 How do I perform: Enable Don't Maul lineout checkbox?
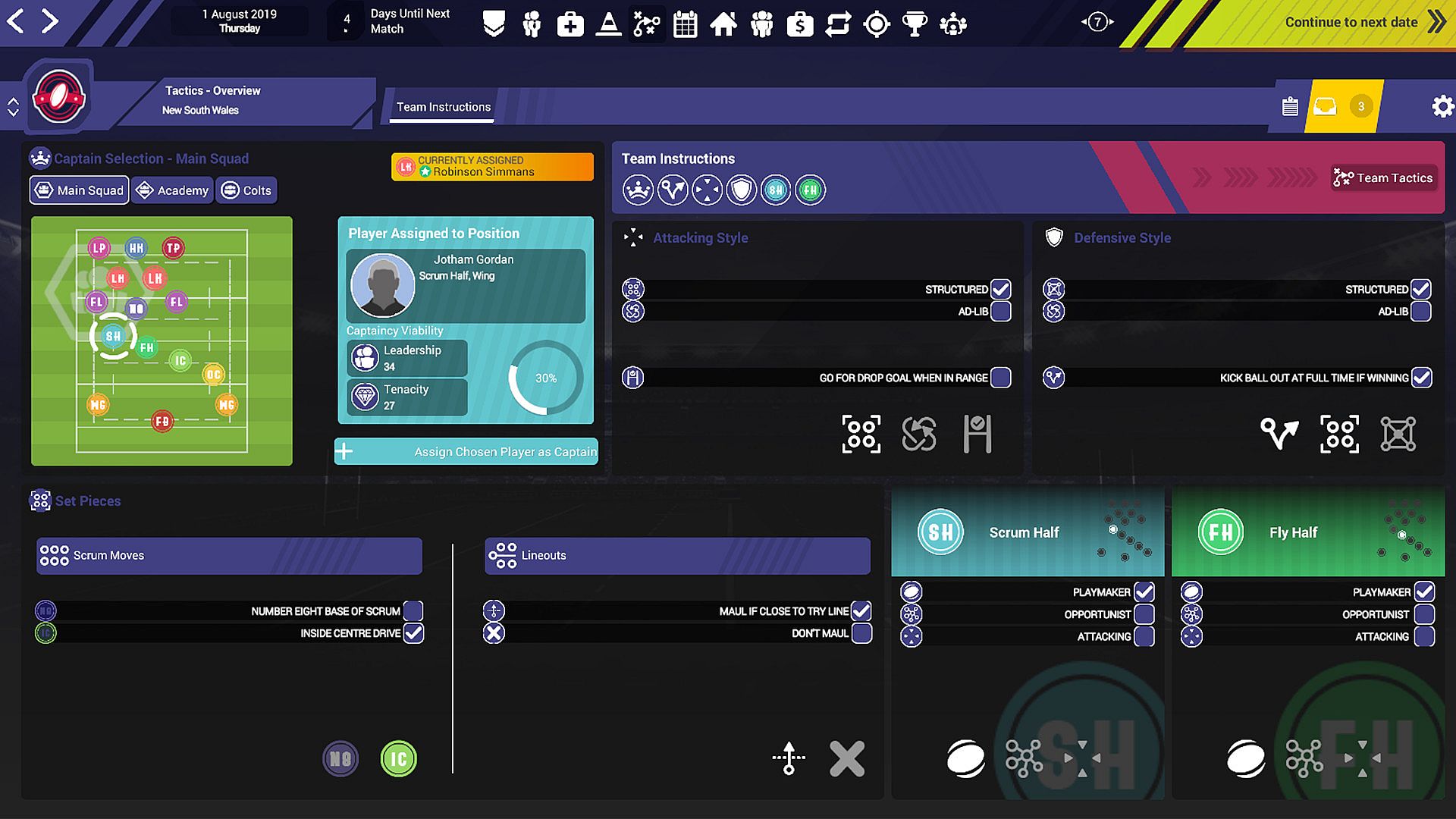point(861,633)
